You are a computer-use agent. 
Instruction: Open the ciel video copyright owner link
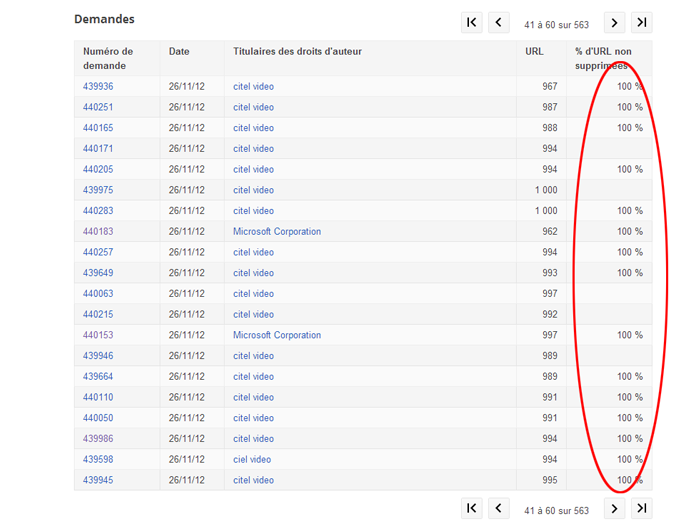(x=252, y=460)
